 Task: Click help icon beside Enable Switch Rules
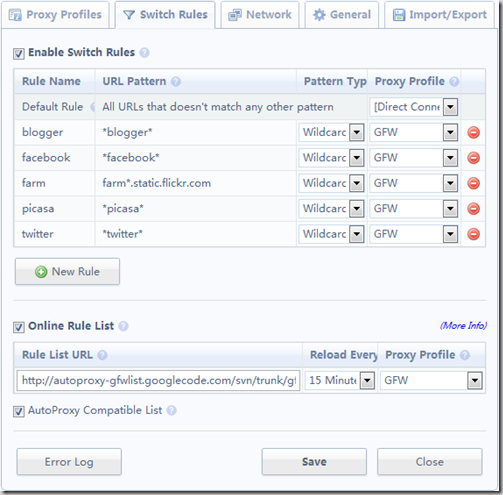click(x=144, y=53)
